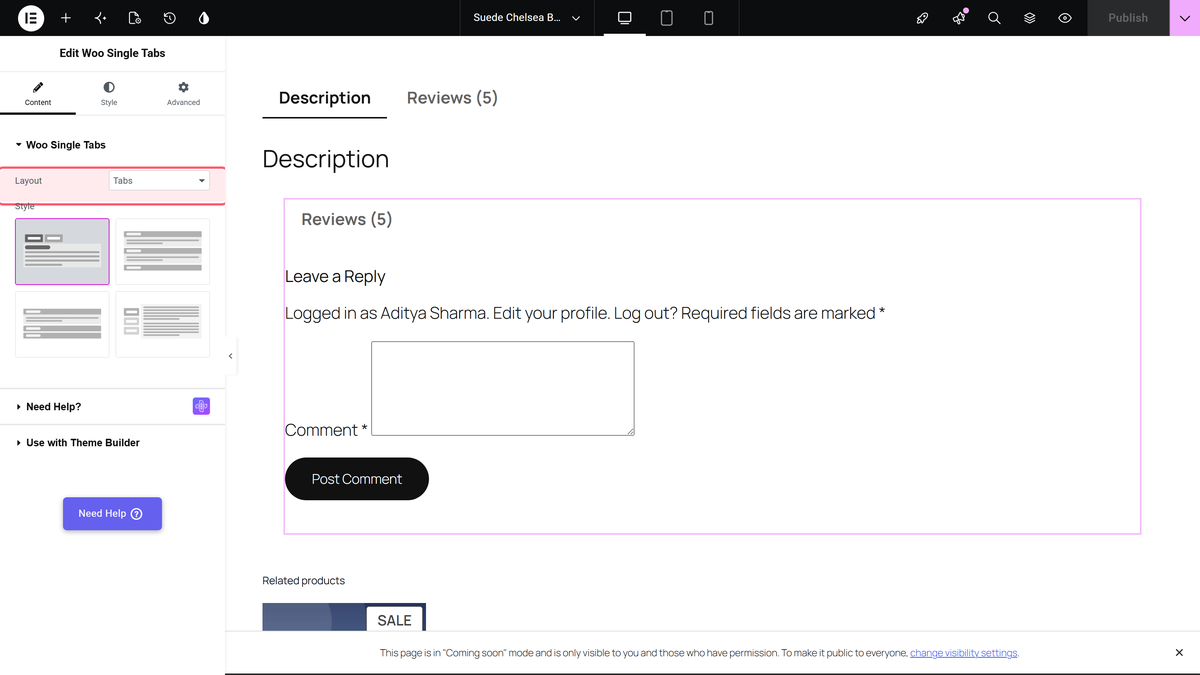Image resolution: width=1200 pixels, height=675 pixels.
Task: Switch to desktop preview mode
Action: [625, 18]
